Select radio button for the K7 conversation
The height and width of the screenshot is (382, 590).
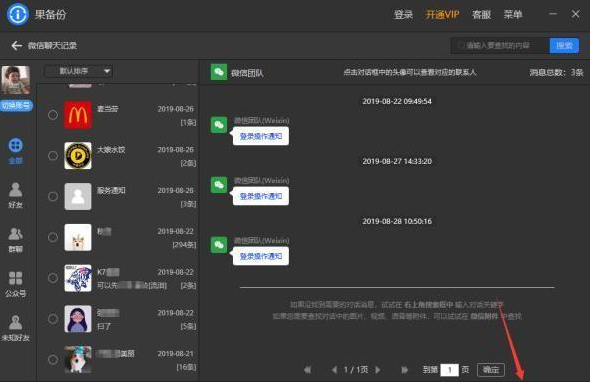pyautogui.click(x=53, y=278)
